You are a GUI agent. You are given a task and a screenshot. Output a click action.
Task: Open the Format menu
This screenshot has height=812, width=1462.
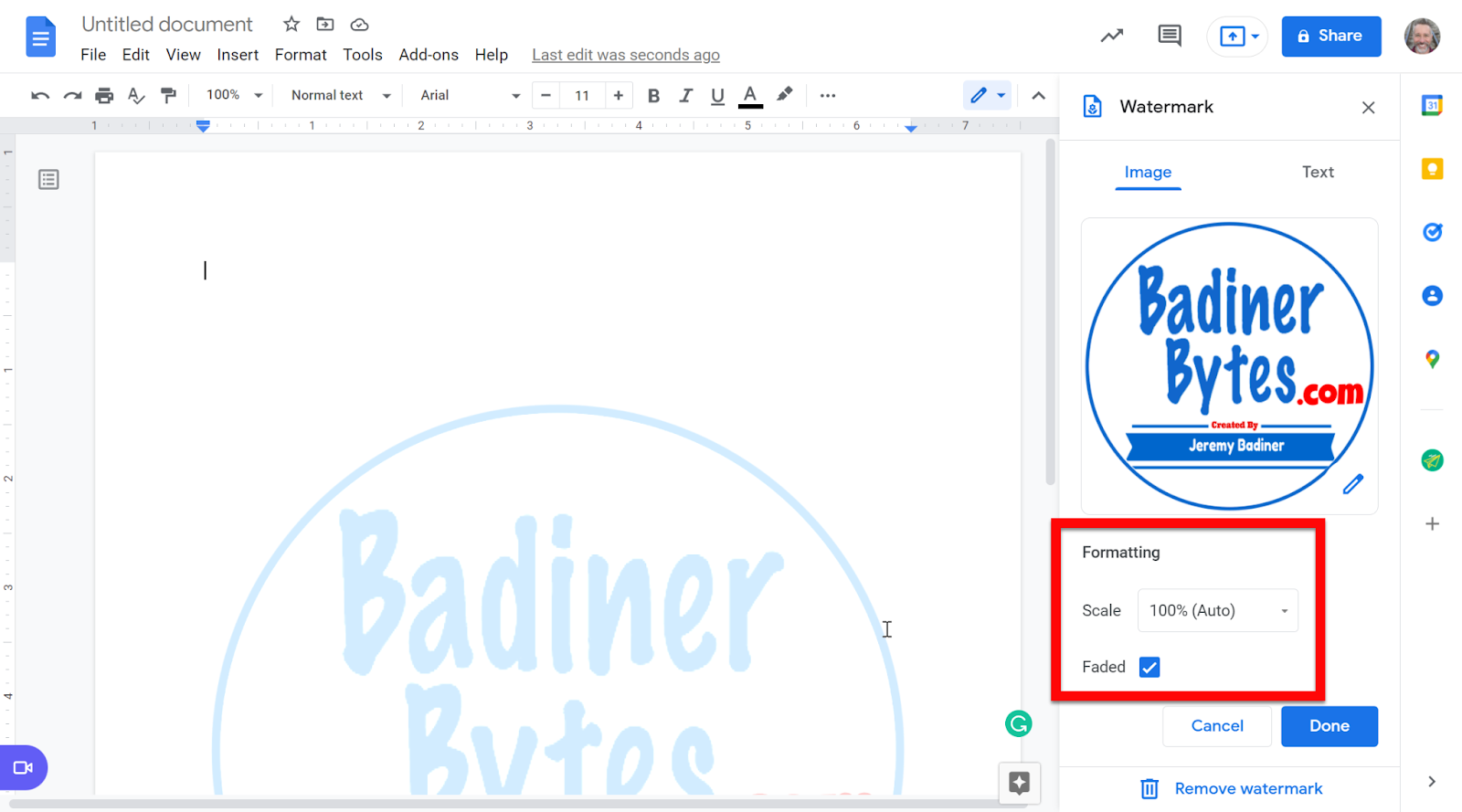coord(301,55)
